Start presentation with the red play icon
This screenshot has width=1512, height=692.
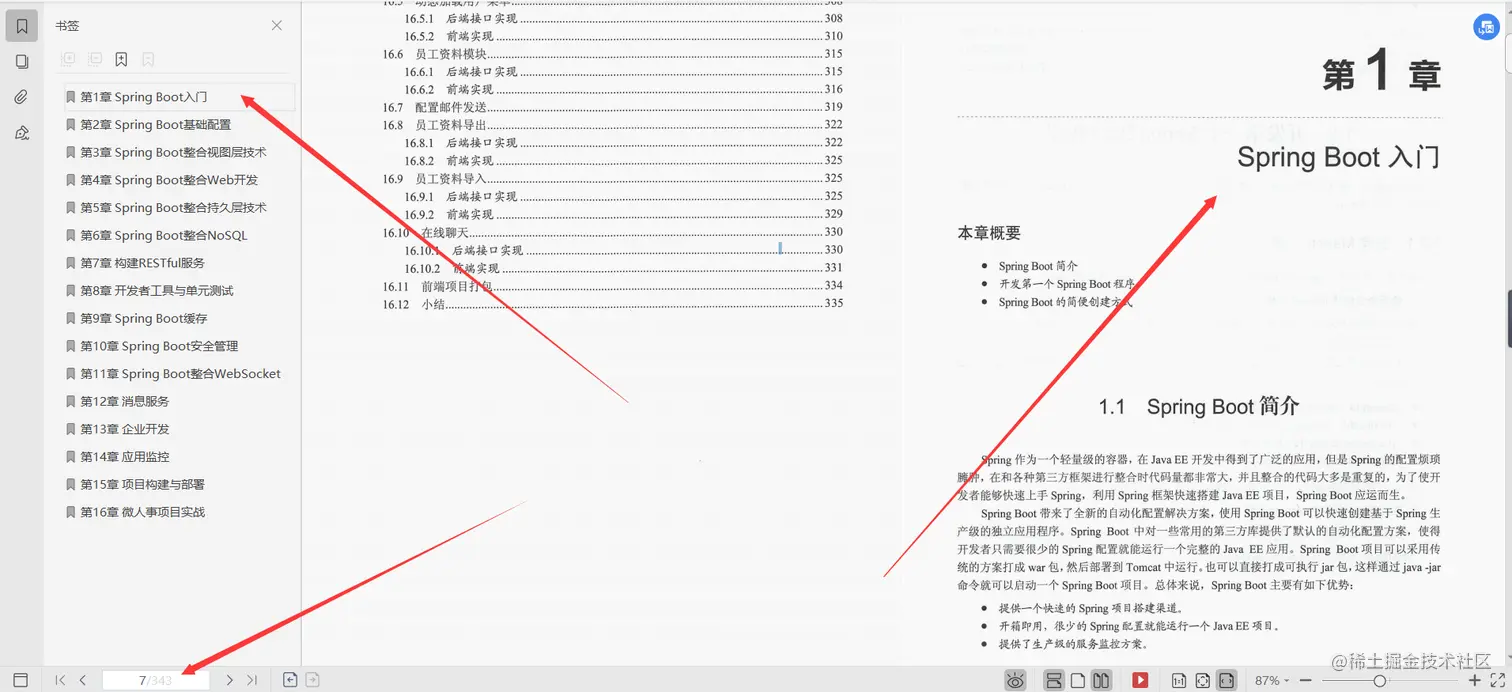tap(1141, 679)
